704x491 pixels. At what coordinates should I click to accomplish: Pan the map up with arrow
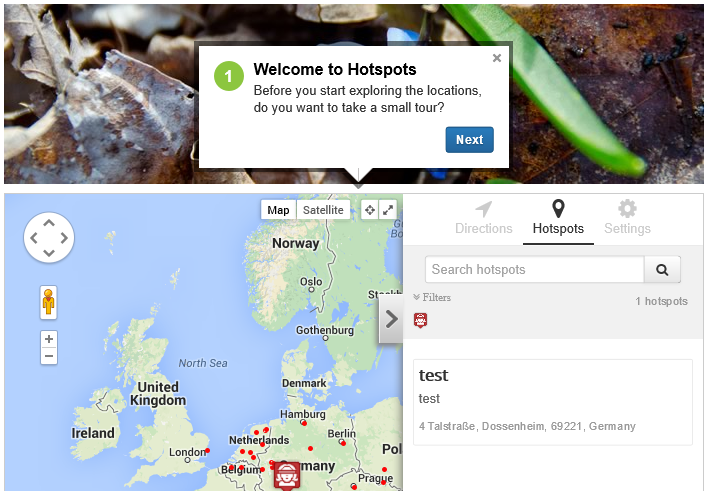click(49, 223)
